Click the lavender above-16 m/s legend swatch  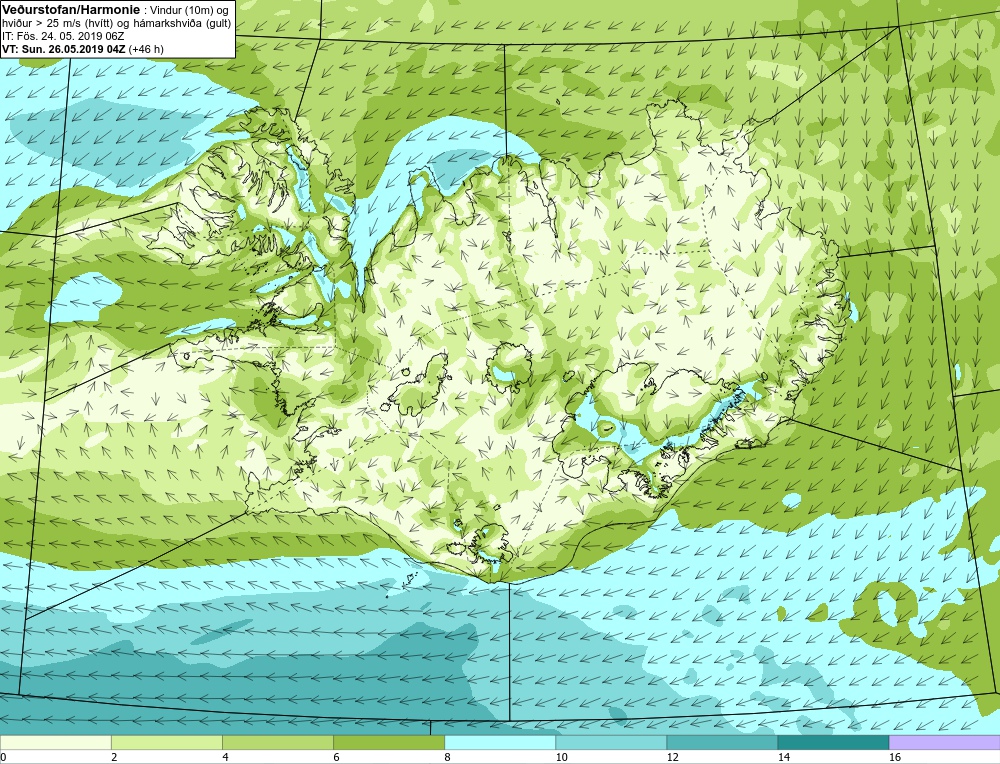pos(944,742)
